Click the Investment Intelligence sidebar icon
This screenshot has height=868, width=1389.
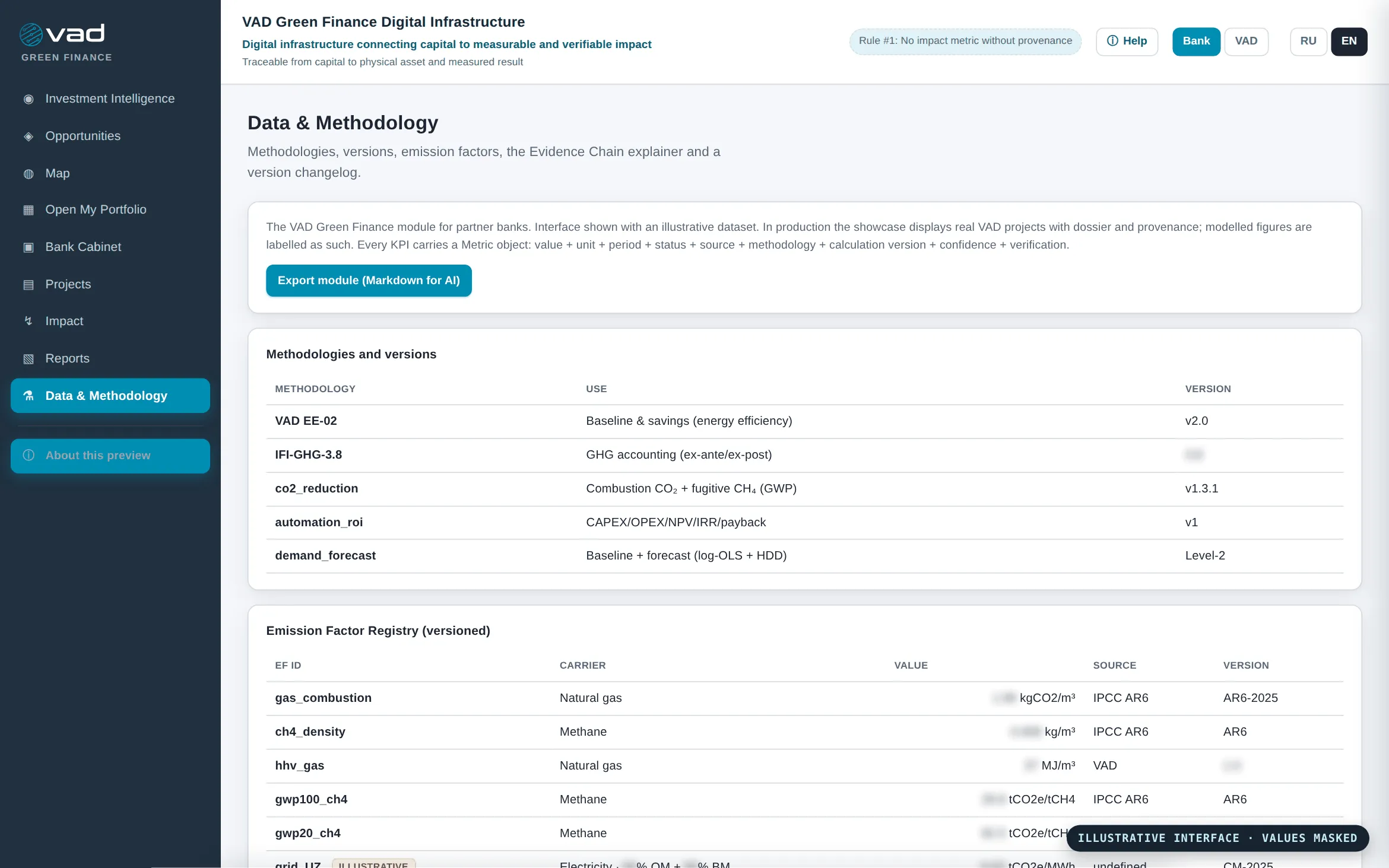coord(28,99)
